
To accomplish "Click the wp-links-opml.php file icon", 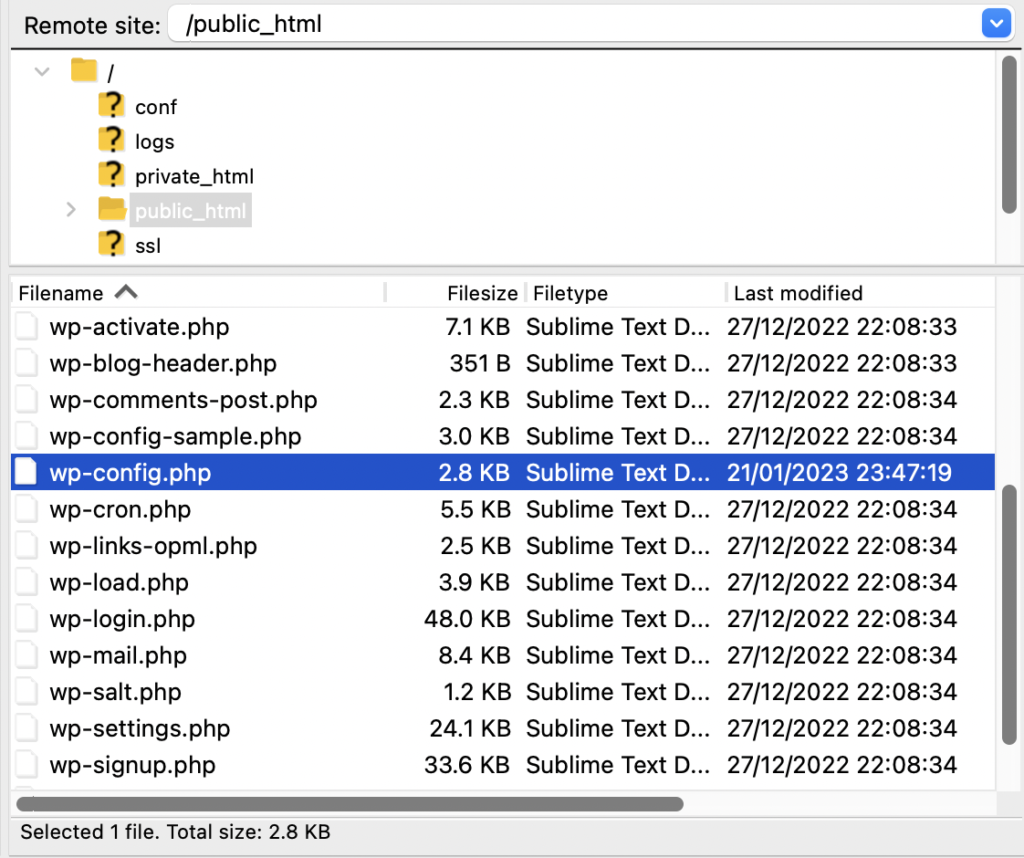I will tap(26, 545).
